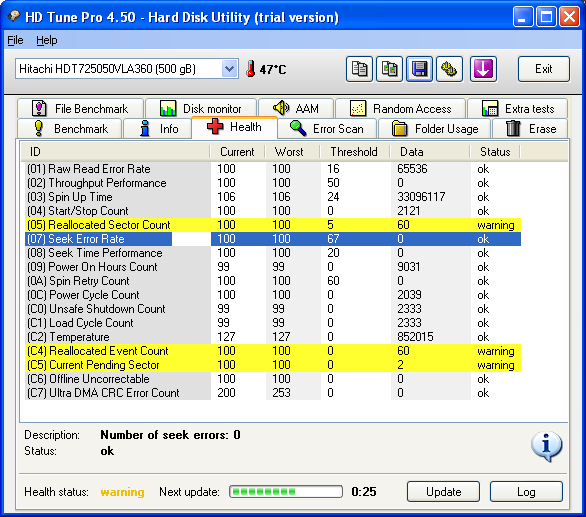
Task: Click the purple down-arrow tray icon
Action: click(483, 69)
